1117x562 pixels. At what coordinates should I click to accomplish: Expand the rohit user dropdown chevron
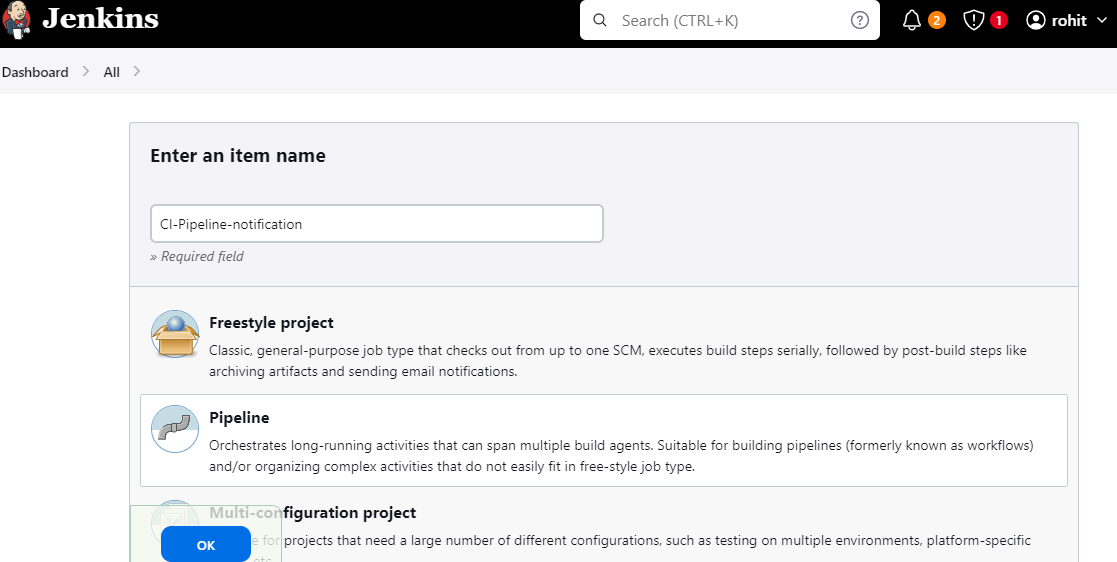point(1102,21)
